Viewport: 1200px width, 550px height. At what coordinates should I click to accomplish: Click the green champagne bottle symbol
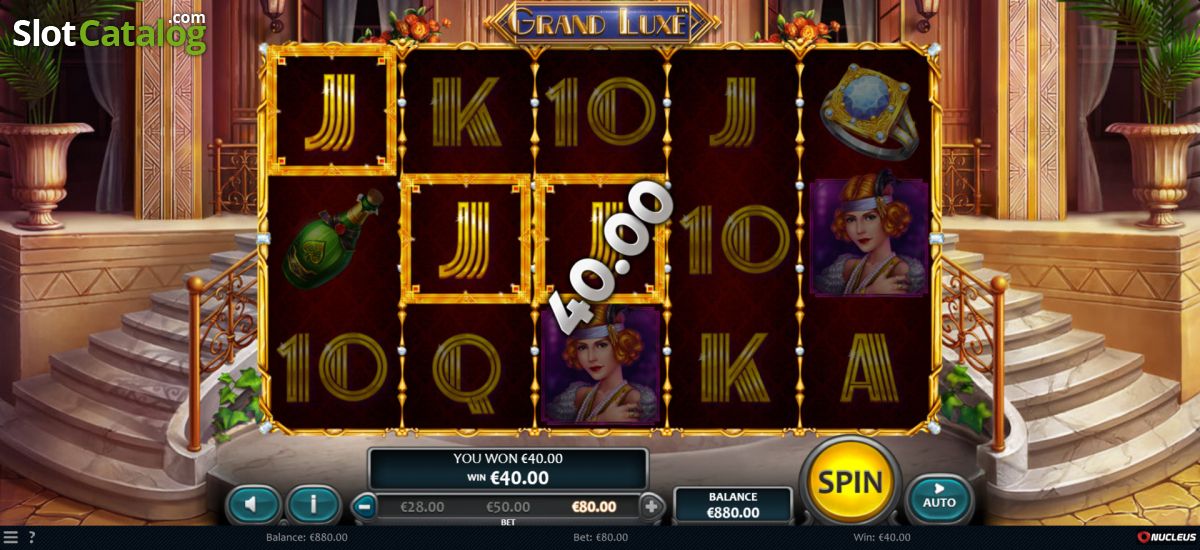click(x=329, y=240)
